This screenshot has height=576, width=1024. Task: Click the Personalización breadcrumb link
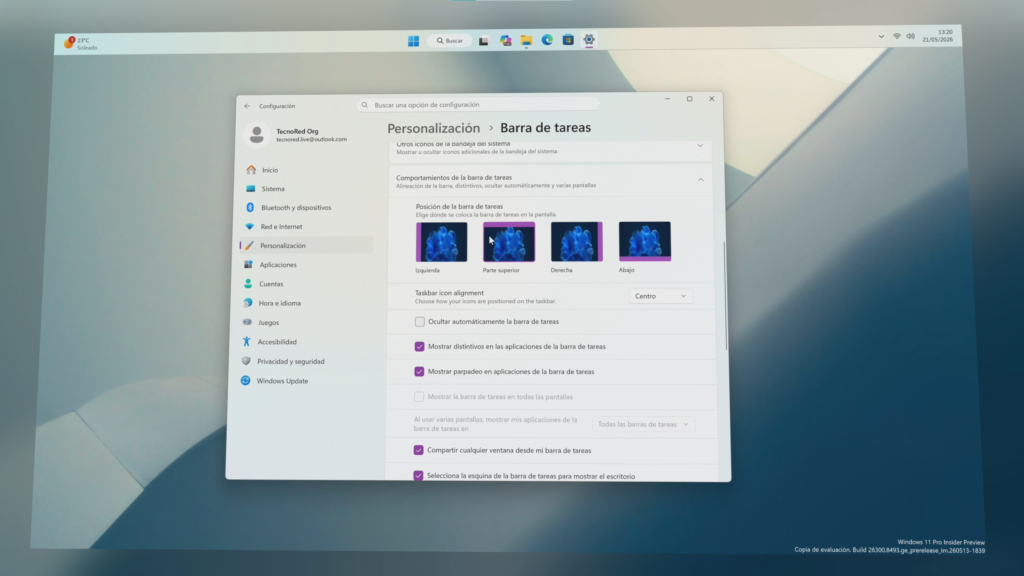click(434, 128)
